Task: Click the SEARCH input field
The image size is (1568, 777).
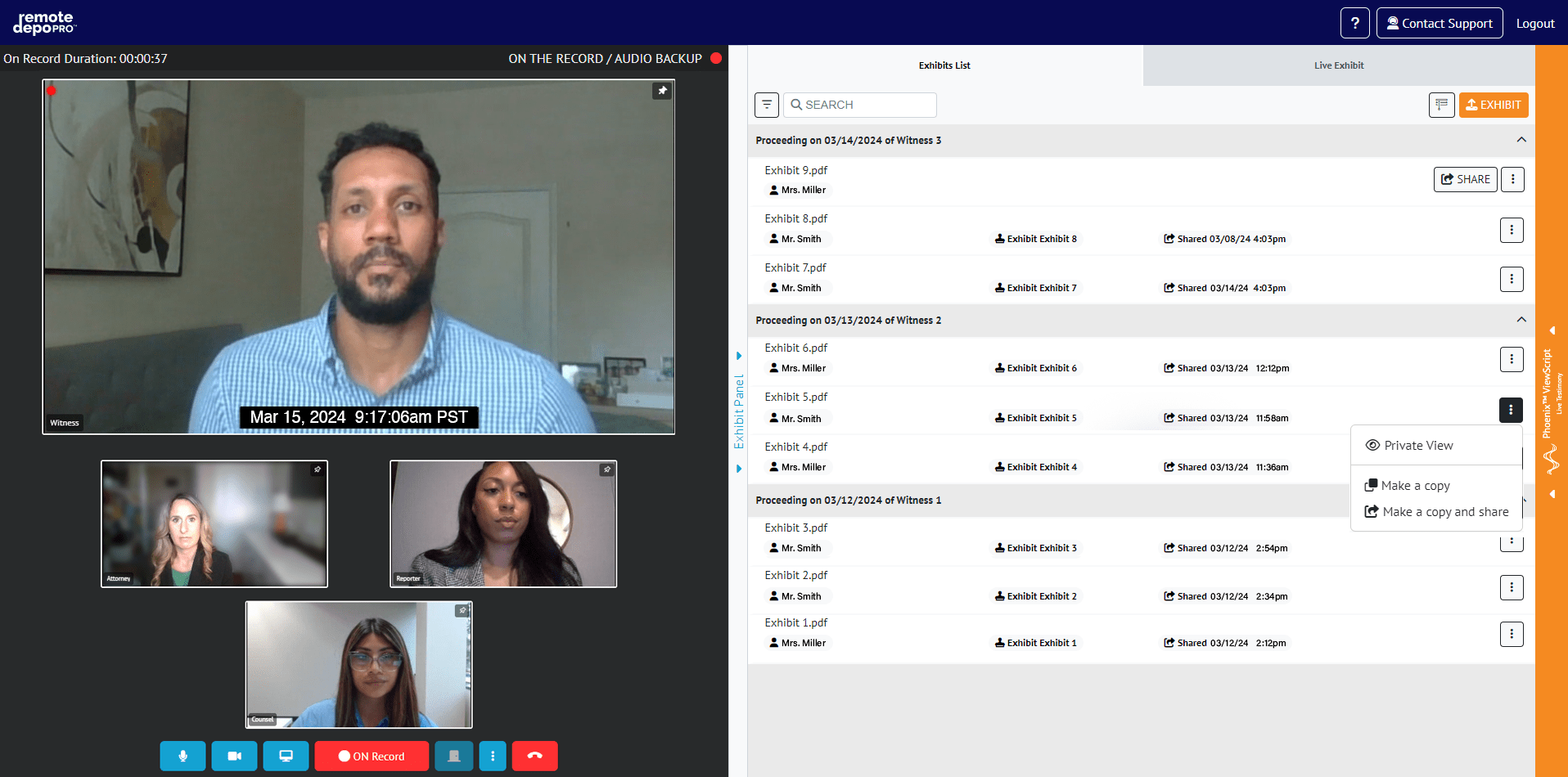Action: point(860,105)
